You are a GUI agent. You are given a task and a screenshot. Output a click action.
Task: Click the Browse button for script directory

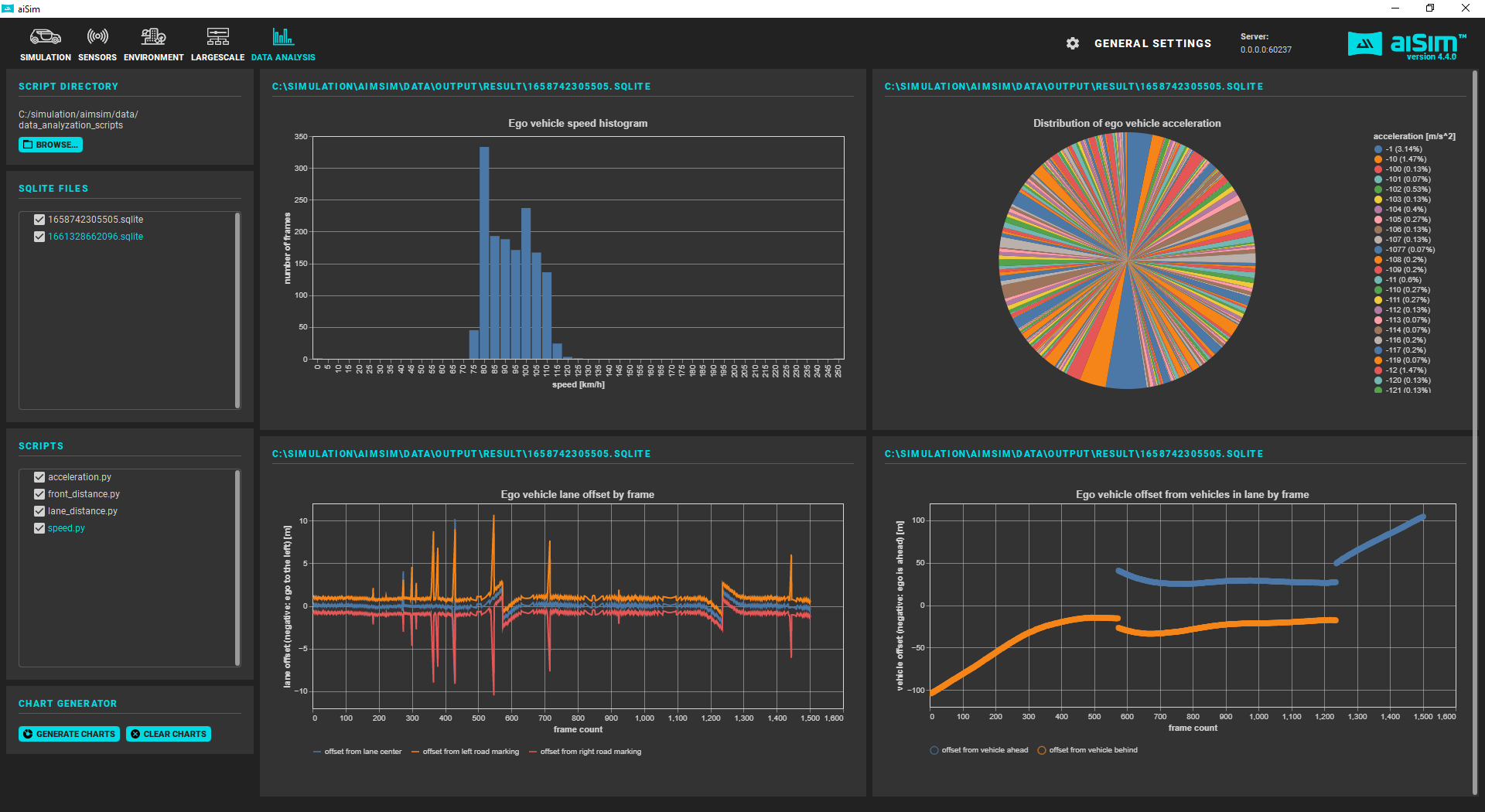(x=50, y=145)
